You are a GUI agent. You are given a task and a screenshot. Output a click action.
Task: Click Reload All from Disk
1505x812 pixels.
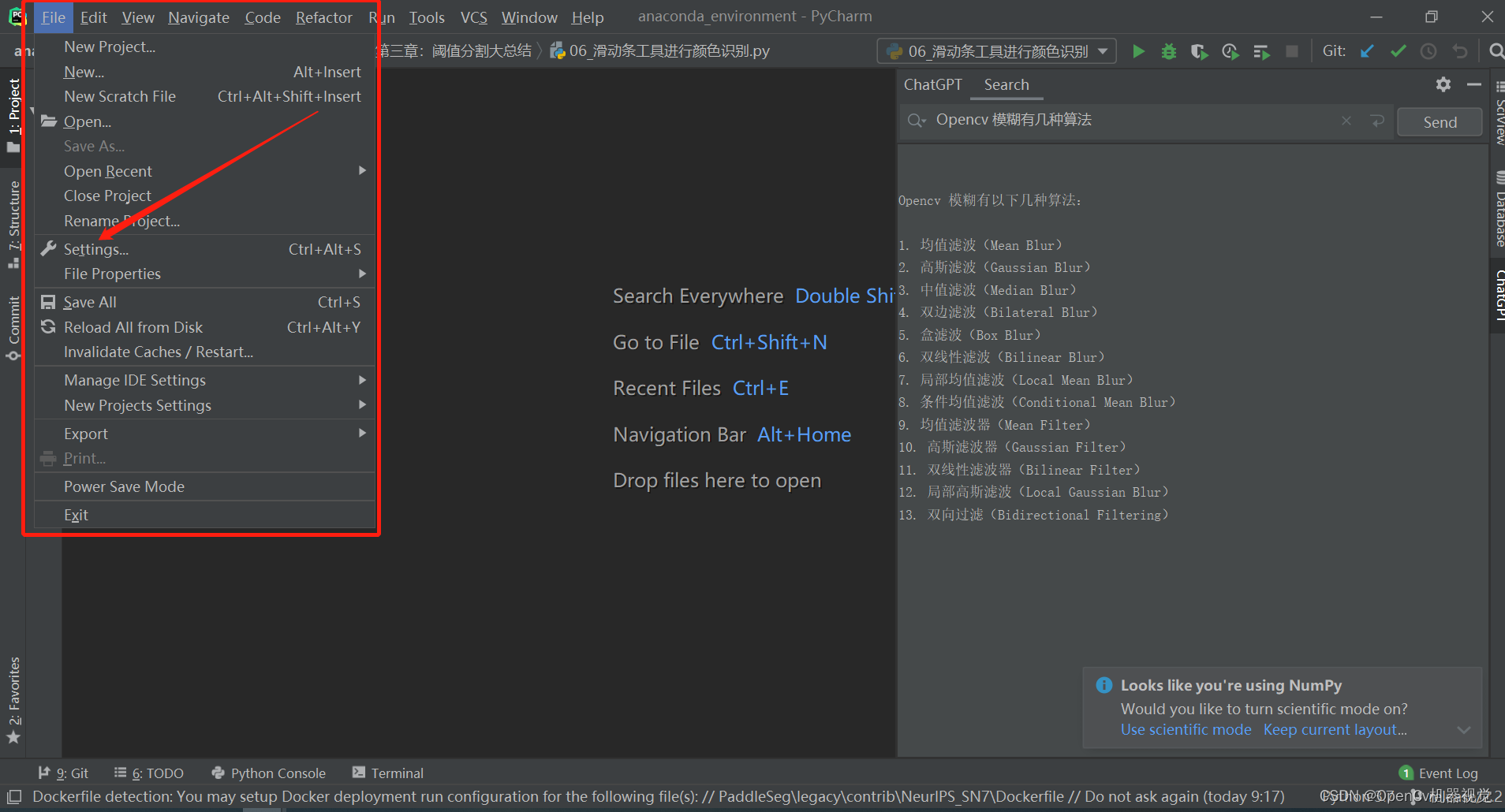coord(205,327)
